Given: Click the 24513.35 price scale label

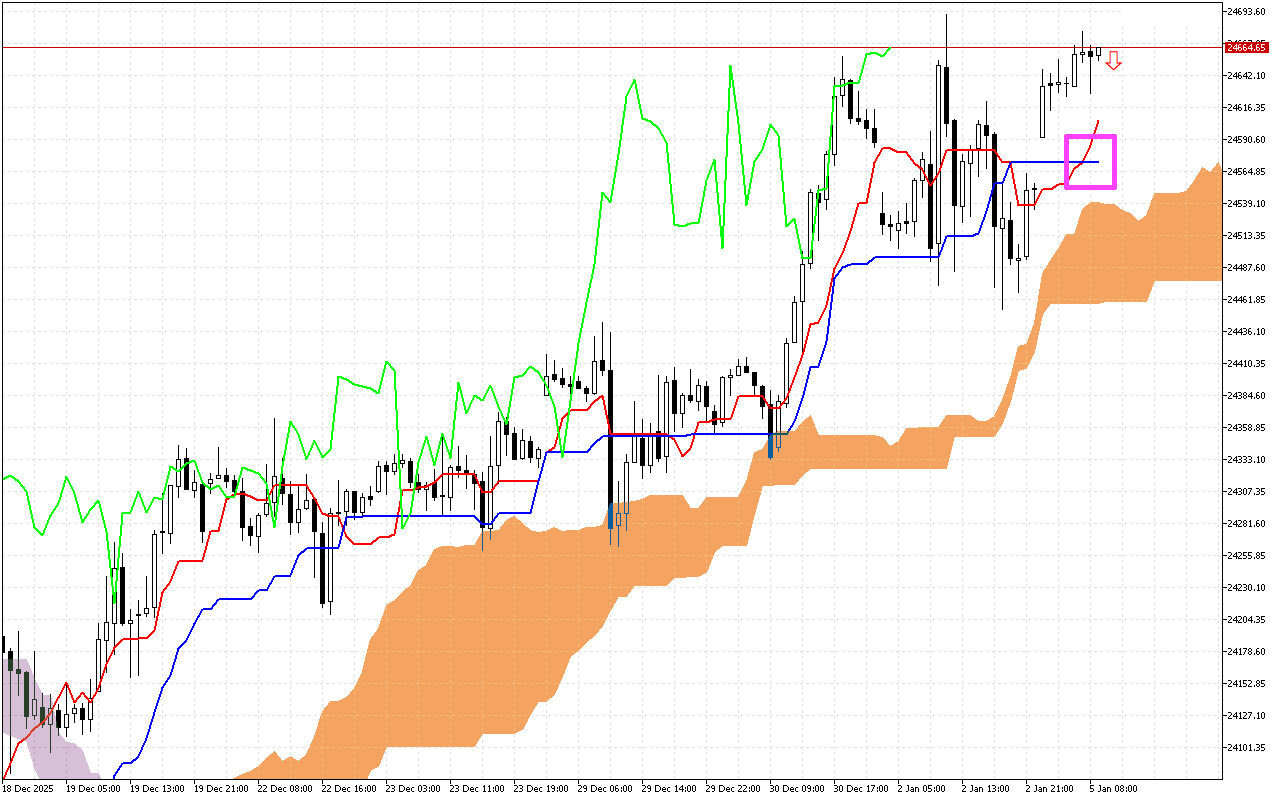Looking at the screenshot, I should [x=1247, y=236].
